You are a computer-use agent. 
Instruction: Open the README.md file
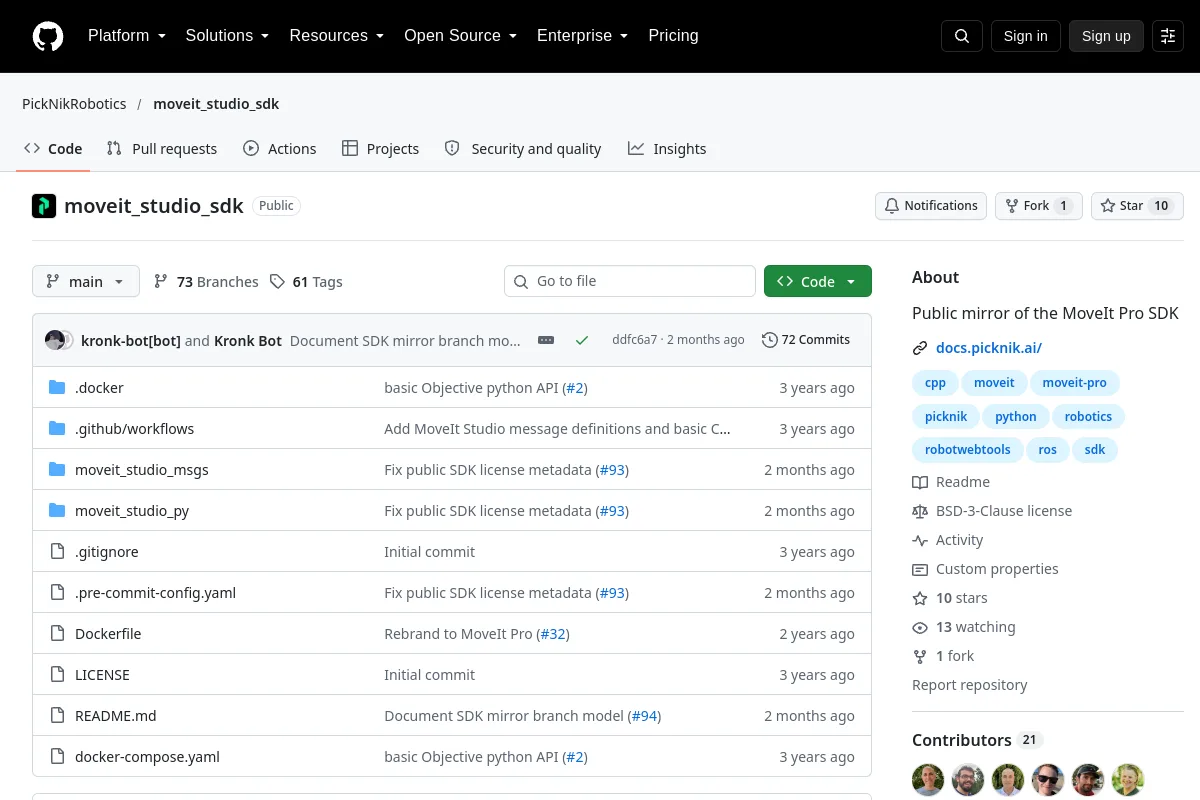click(x=116, y=716)
